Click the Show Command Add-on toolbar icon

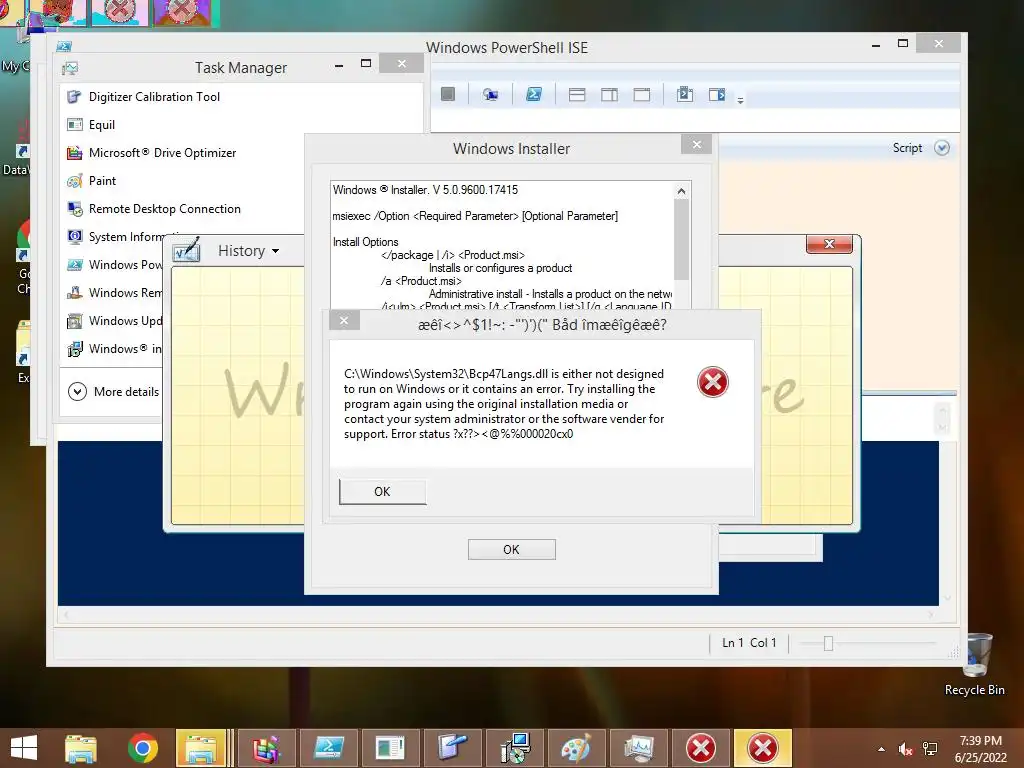(717, 95)
